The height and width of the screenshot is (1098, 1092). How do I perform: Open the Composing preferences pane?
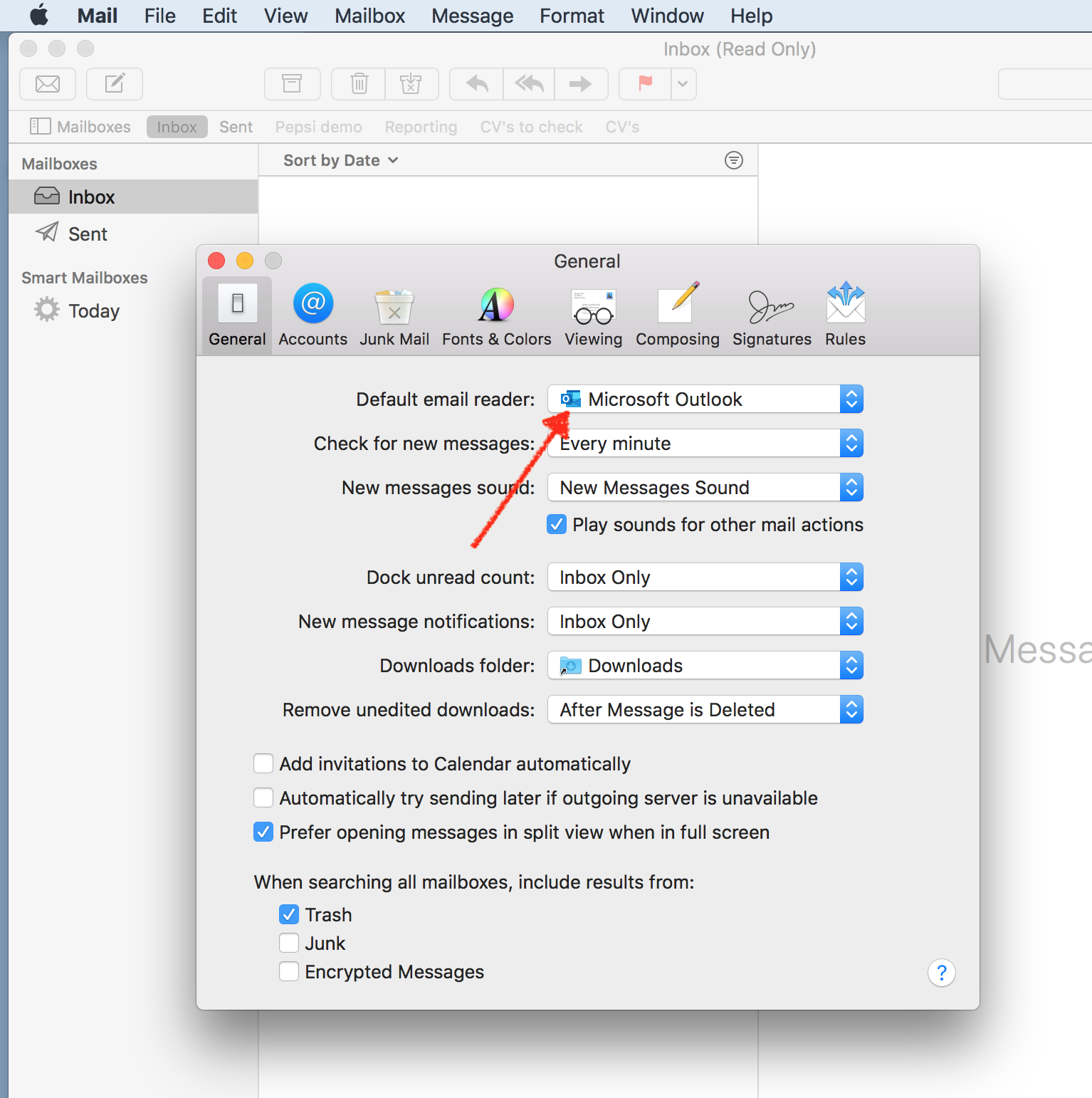678,315
